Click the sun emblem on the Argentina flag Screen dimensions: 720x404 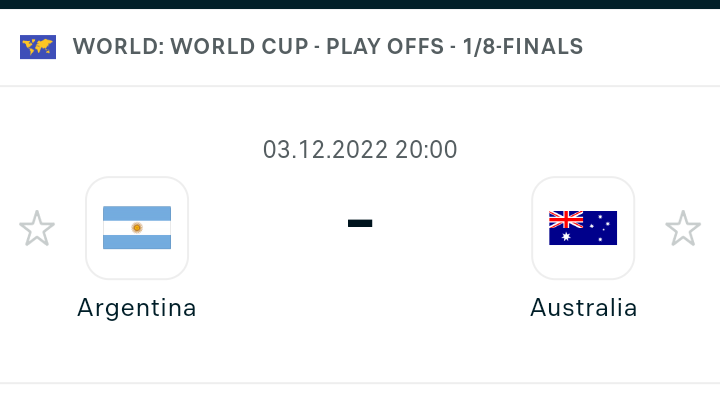point(137,228)
